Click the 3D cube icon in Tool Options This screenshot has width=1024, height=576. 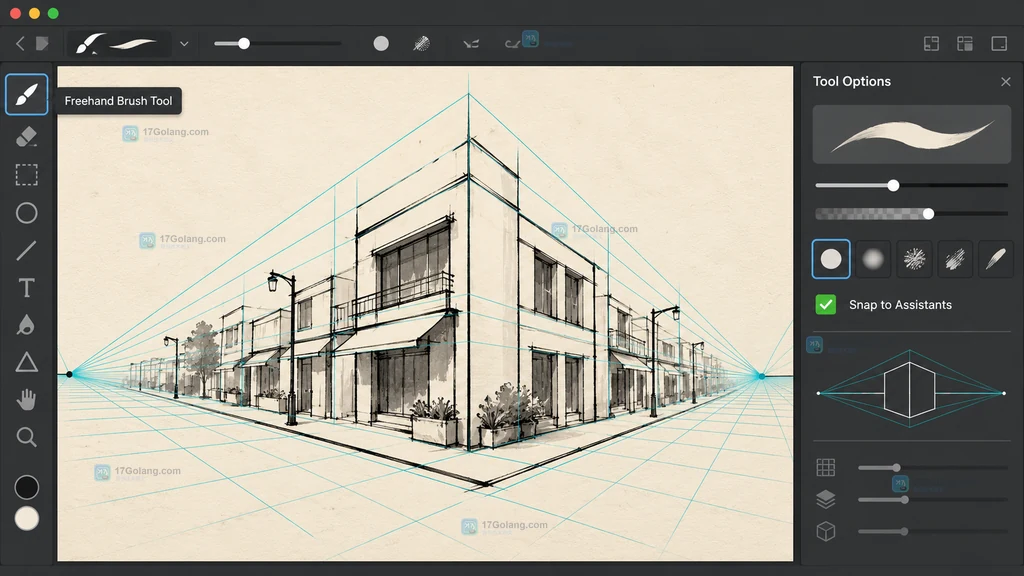click(825, 532)
